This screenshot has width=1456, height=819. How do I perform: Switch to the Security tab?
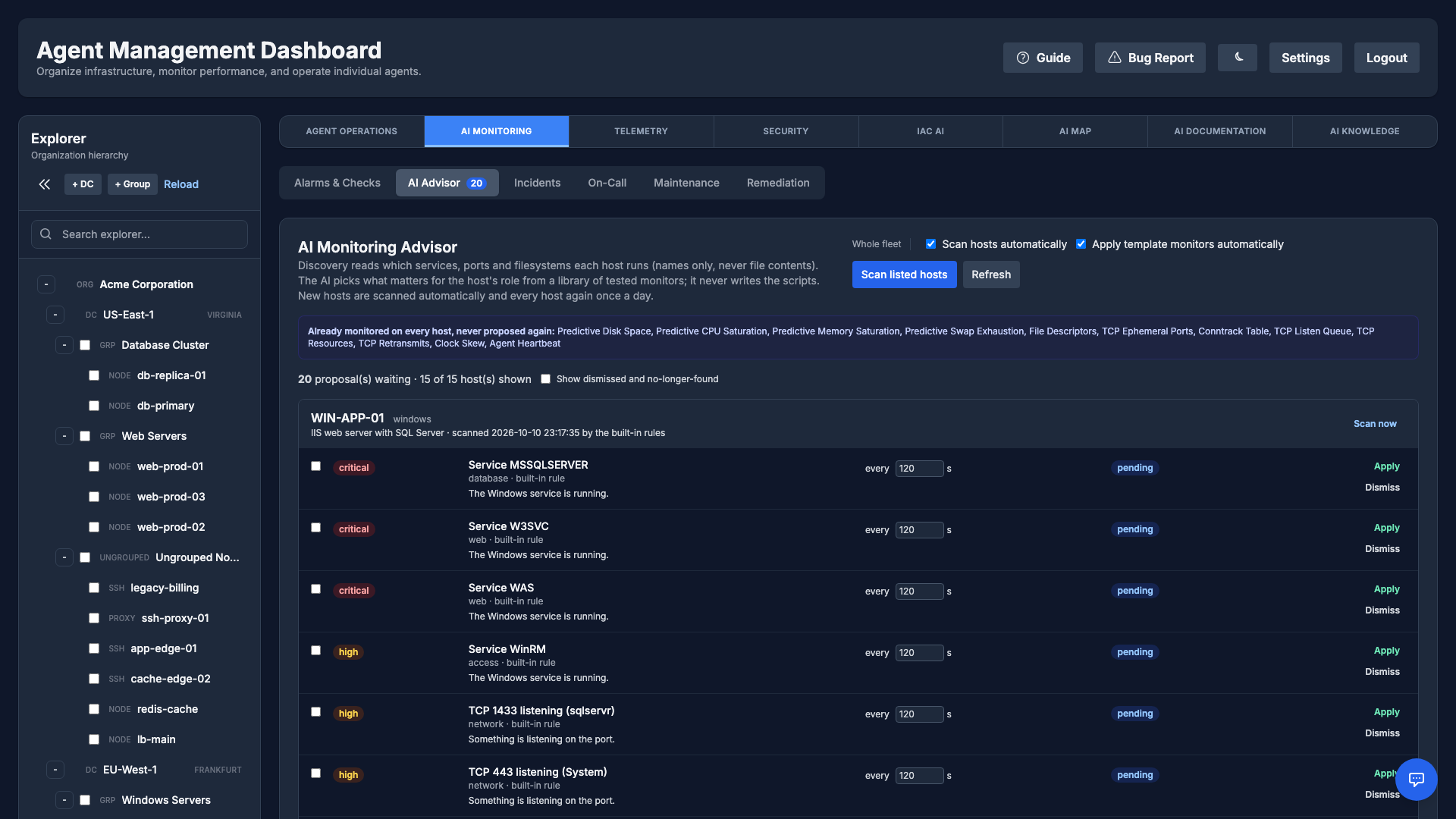(x=786, y=131)
